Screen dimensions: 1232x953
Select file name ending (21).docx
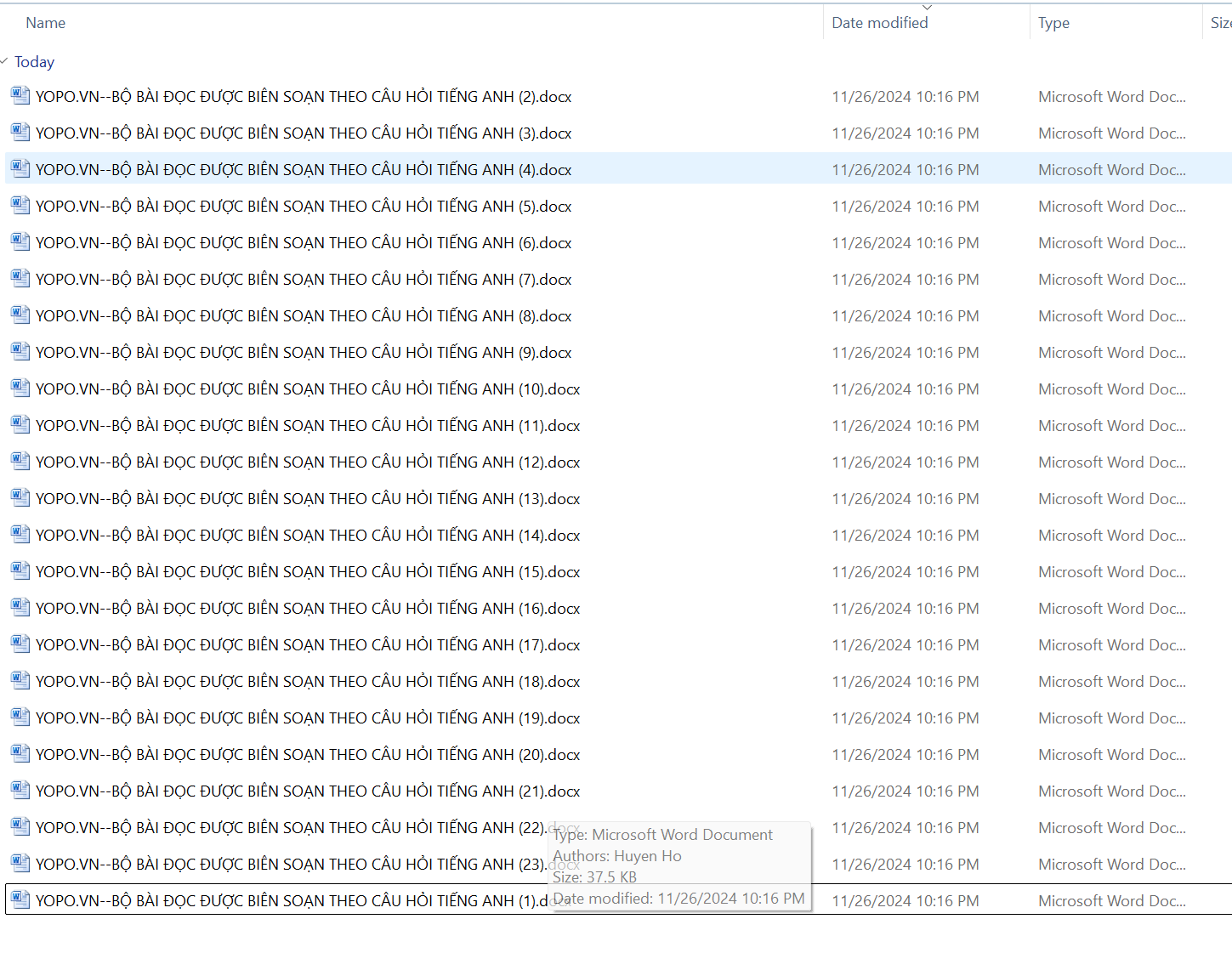pyautogui.click(x=308, y=791)
